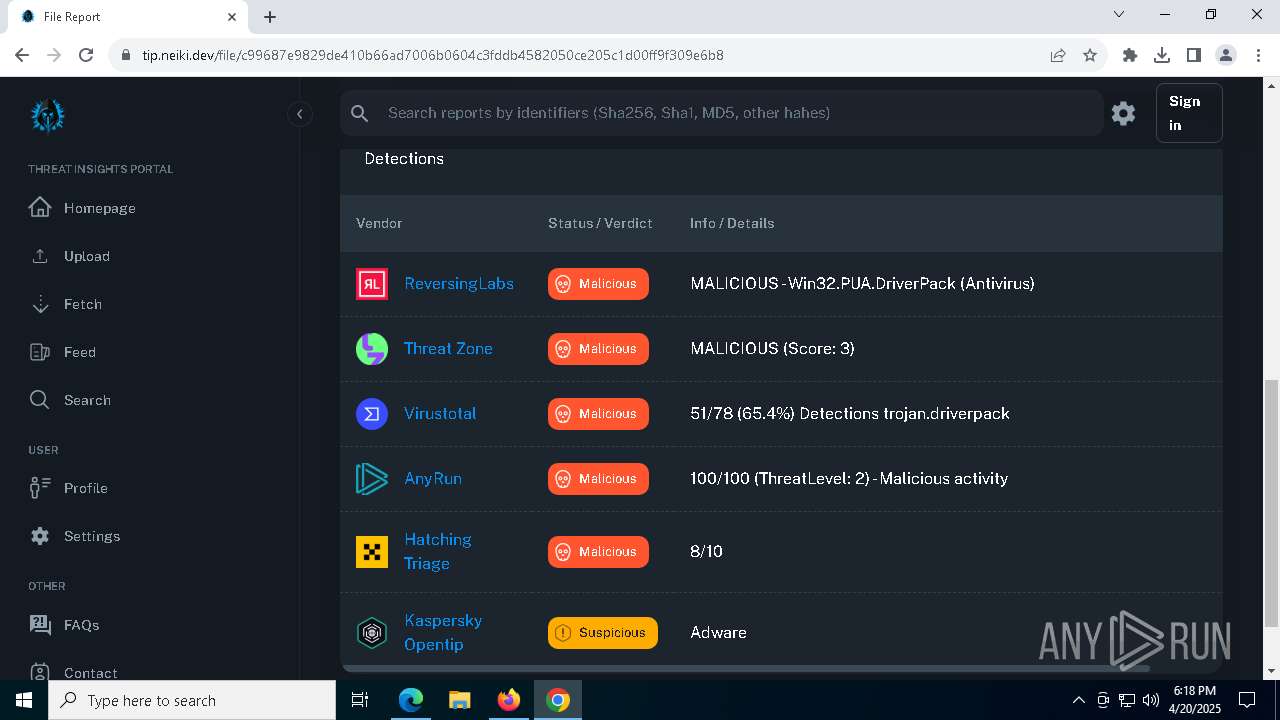Select the text '51/78 (65.4%) Detections trojan.driverpack'
The width and height of the screenshot is (1280, 720).
pos(850,413)
